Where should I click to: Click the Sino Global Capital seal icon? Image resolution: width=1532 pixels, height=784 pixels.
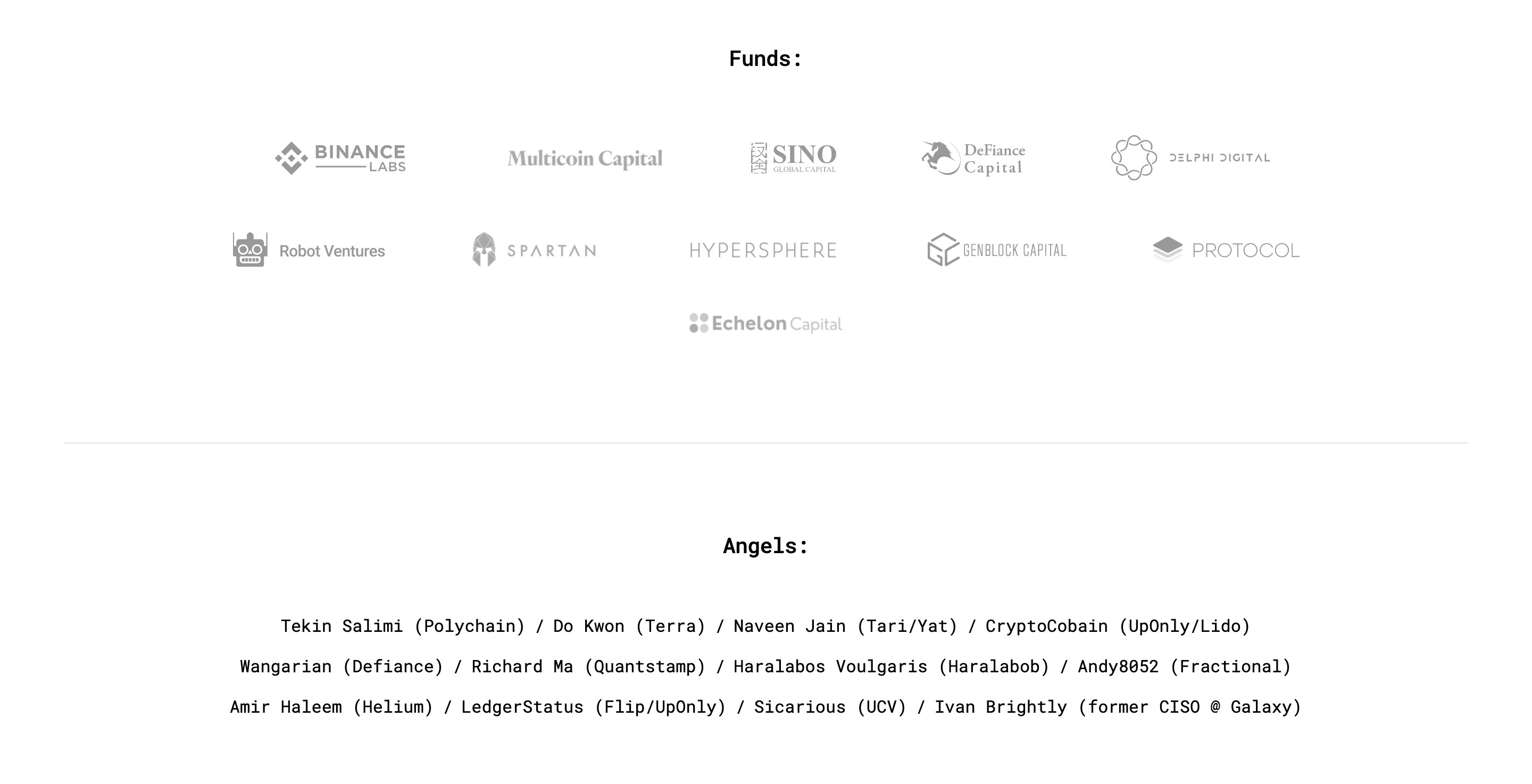(x=759, y=158)
